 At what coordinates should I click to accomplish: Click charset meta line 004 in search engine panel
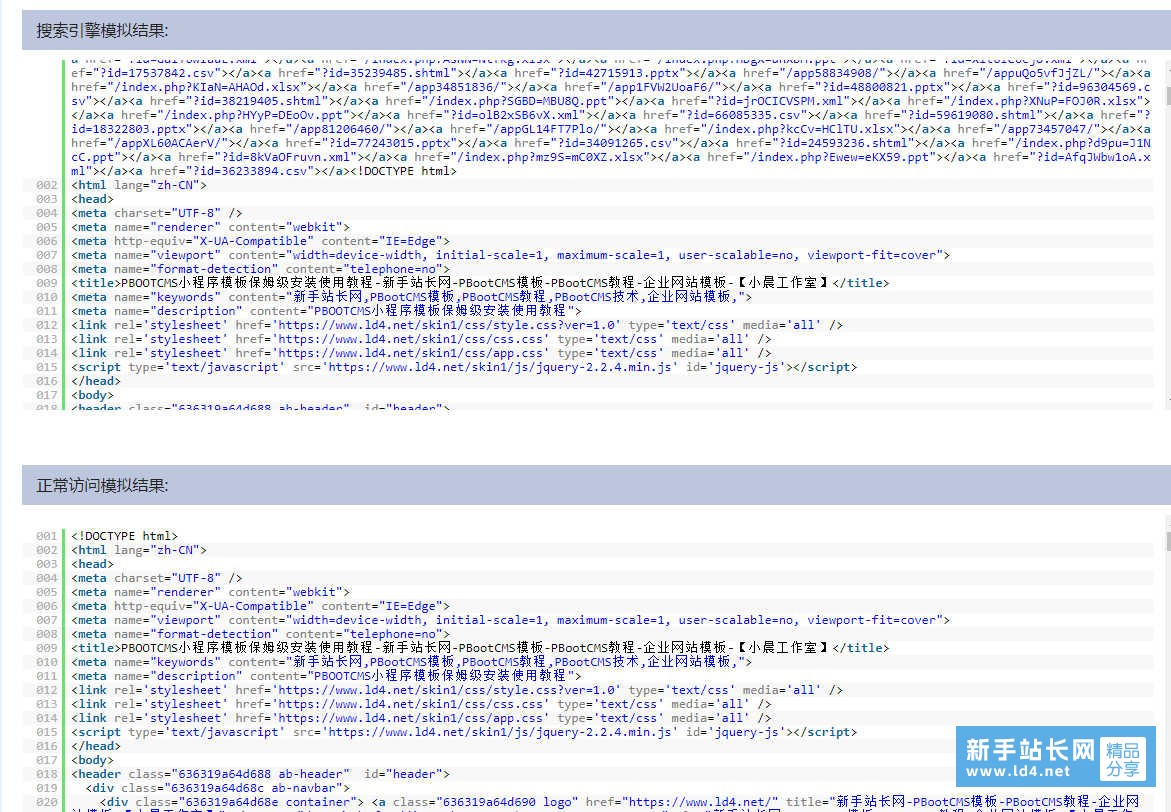pyautogui.click(x=157, y=214)
